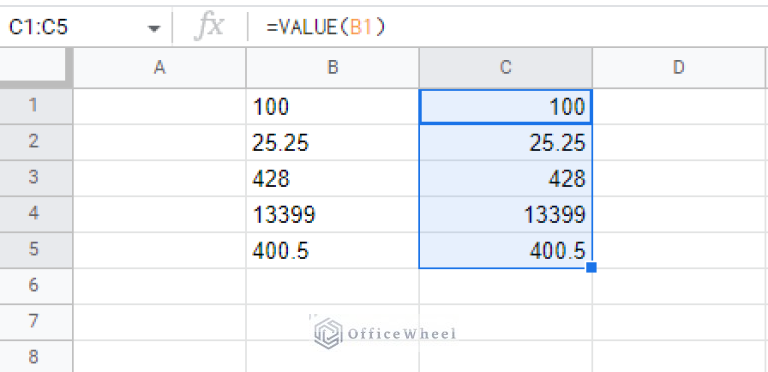
Task: Click the blue fill handle square
Action: (591, 267)
